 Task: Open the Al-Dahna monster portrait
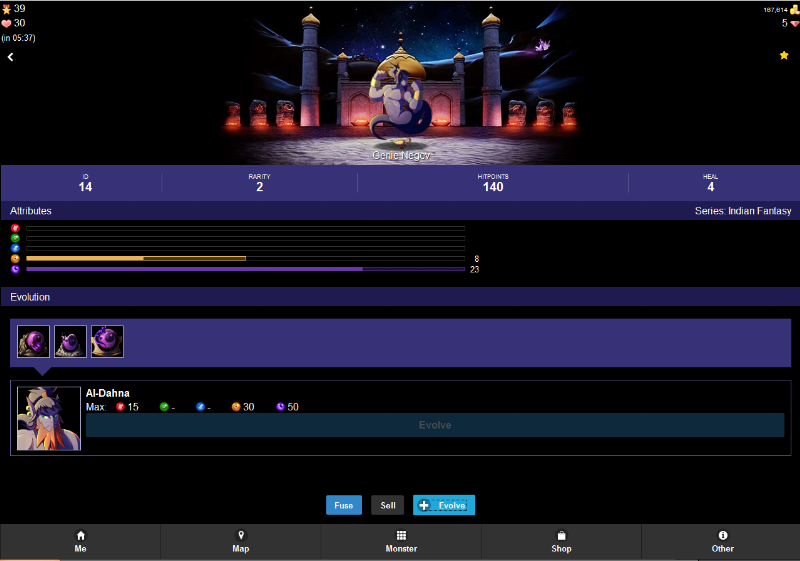[x=49, y=418]
